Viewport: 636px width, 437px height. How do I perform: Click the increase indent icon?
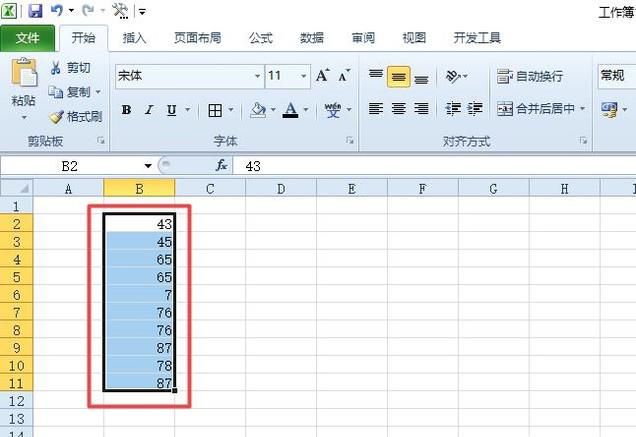click(x=475, y=109)
